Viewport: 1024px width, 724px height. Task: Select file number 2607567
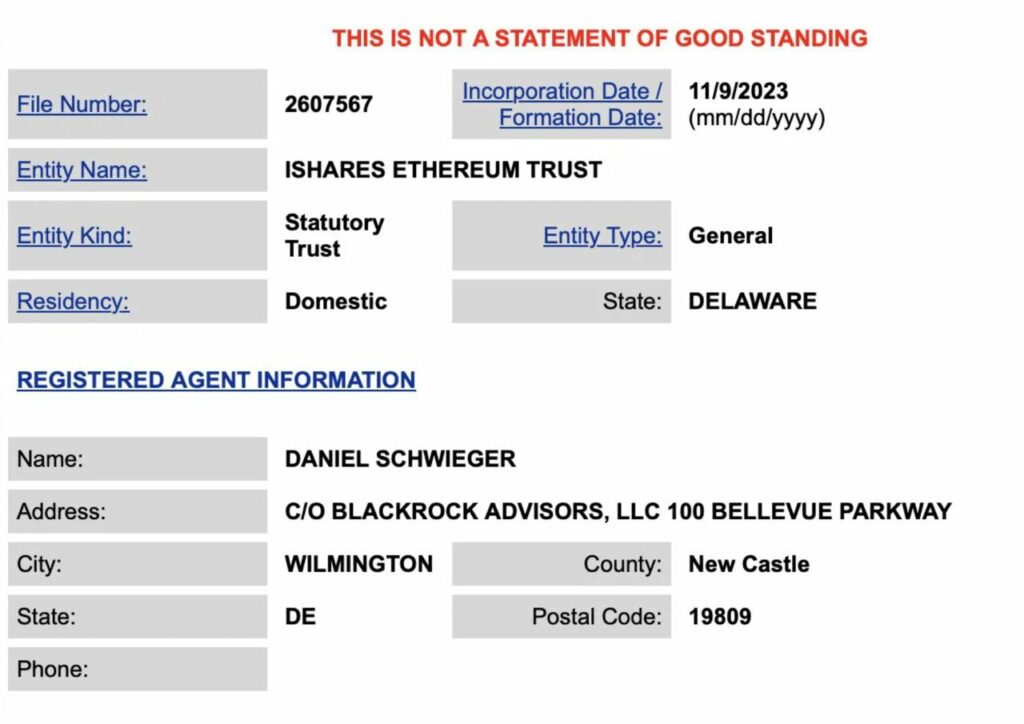[x=328, y=104]
